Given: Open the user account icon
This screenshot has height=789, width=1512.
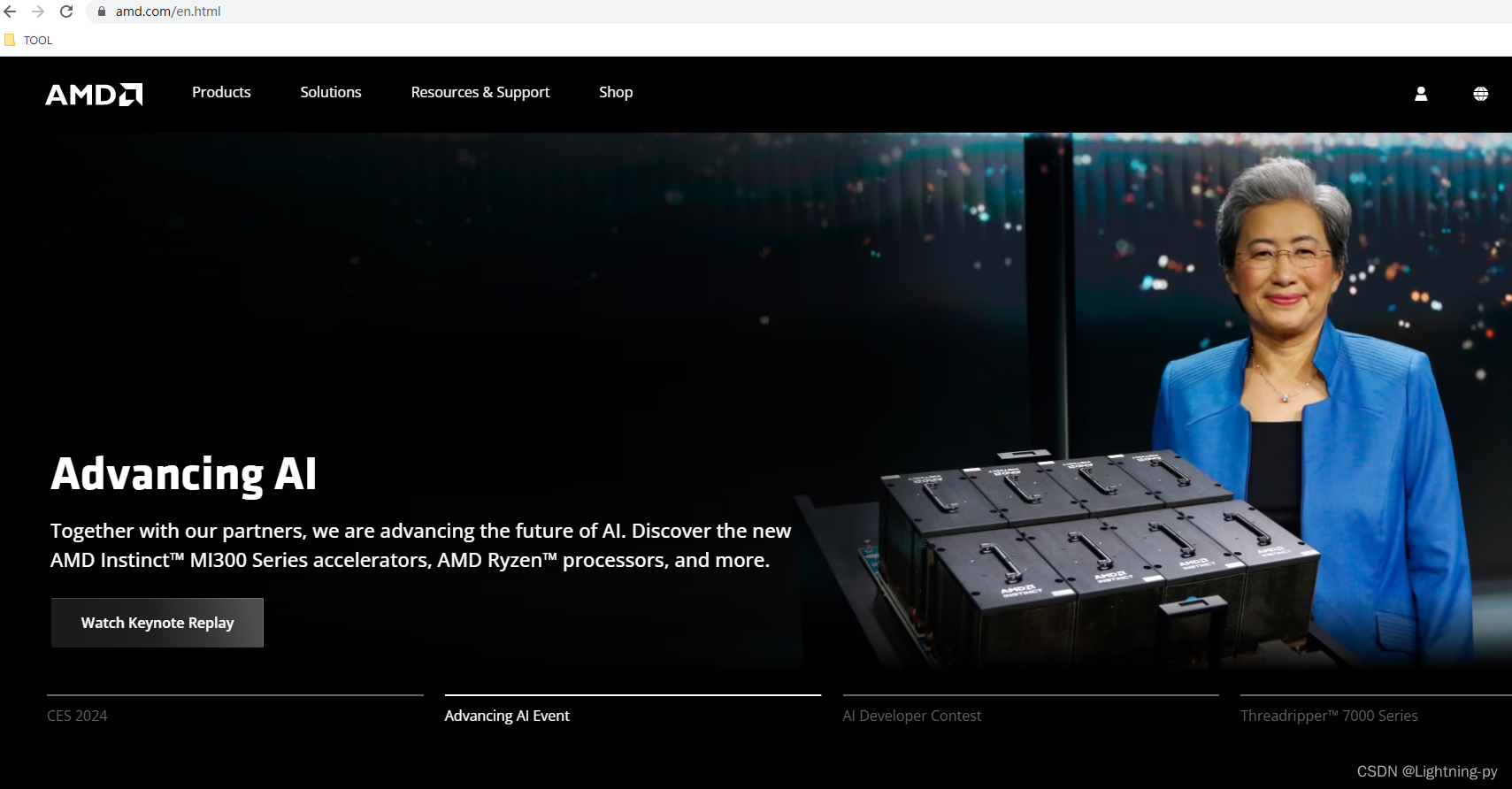Looking at the screenshot, I should 1421,94.
